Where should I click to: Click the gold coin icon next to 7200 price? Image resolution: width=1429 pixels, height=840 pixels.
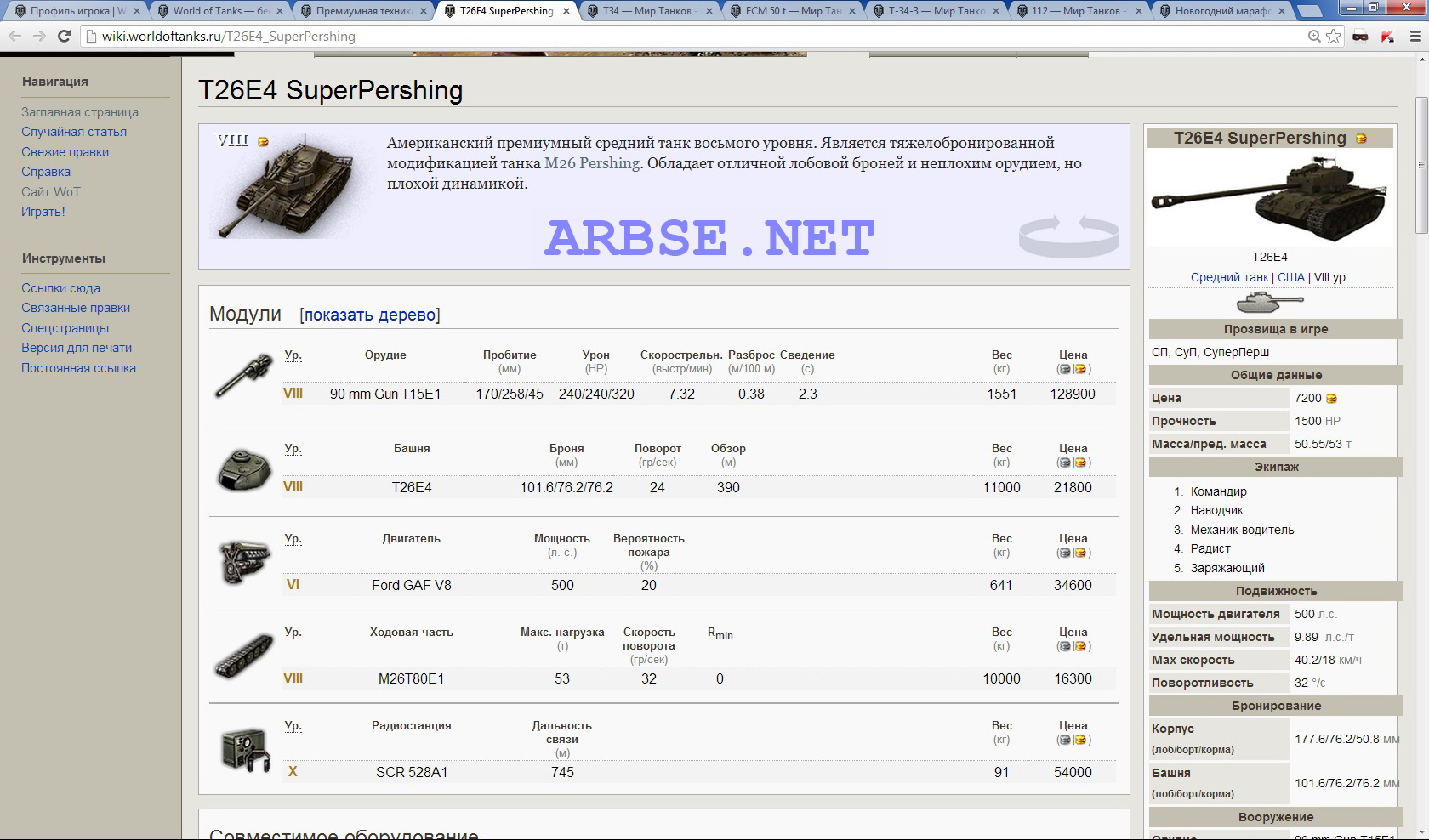point(1332,398)
